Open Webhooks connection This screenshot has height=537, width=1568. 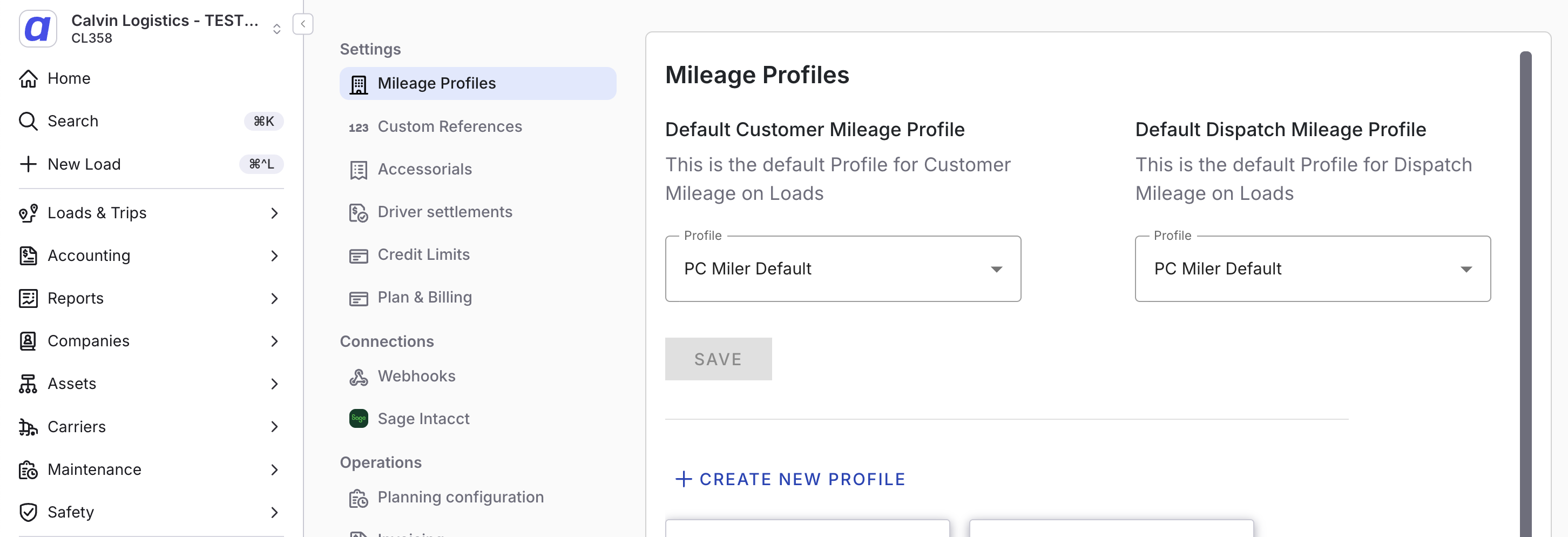point(478,375)
